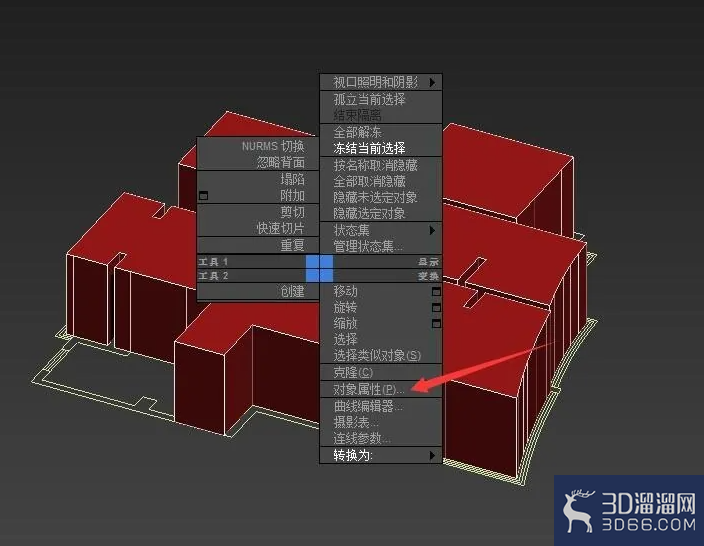Select 旋转 transform entry
This screenshot has width=704, height=546.
coord(381,308)
